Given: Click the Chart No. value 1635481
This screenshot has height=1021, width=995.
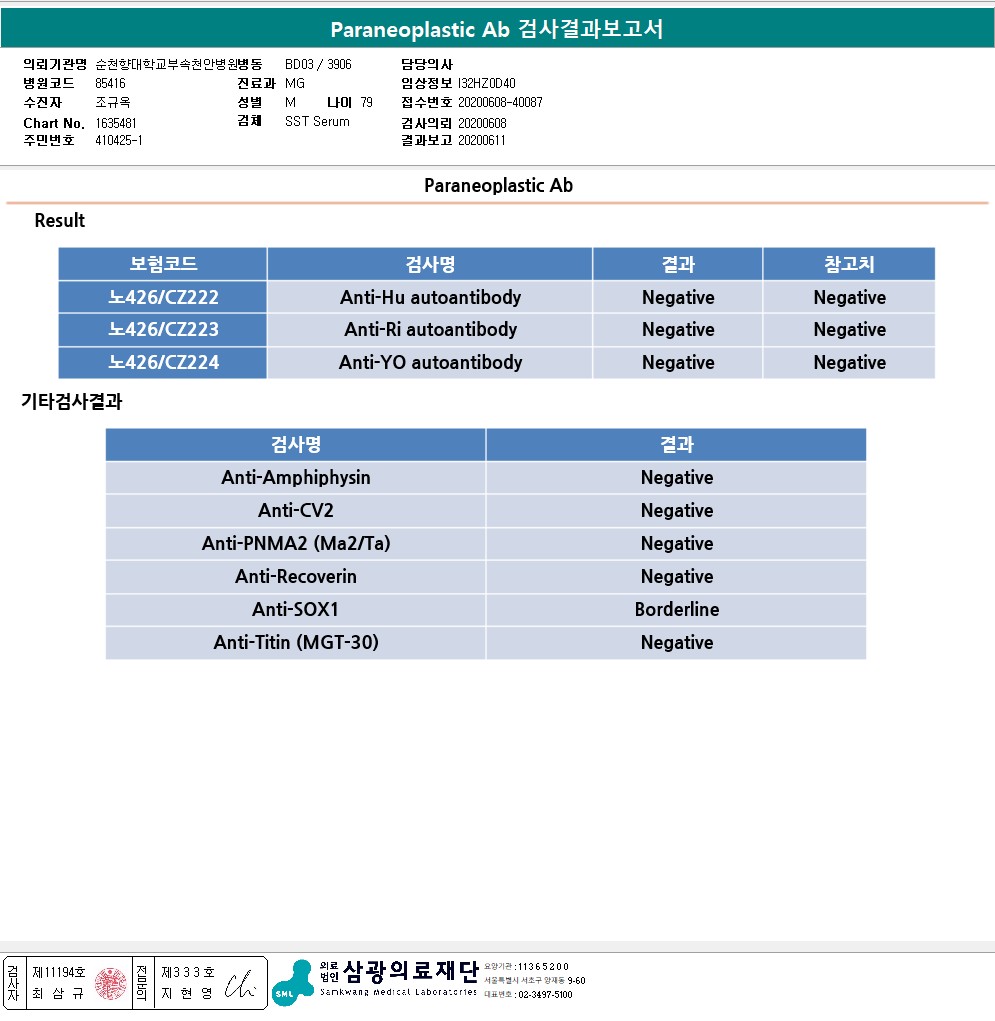Looking at the screenshot, I should click(116, 123).
